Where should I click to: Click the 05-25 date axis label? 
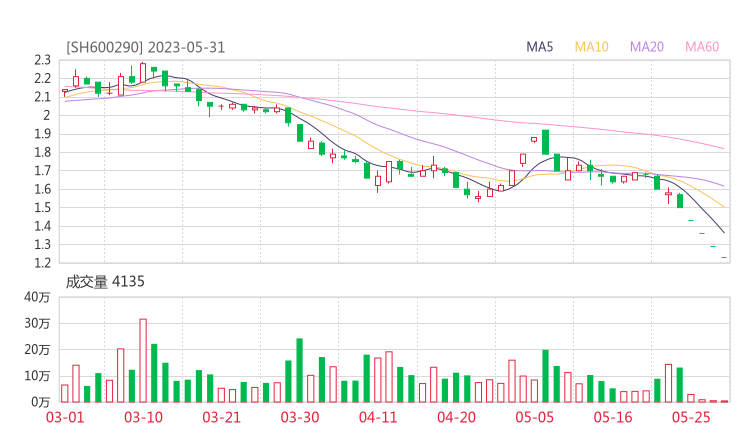coord(691,417)
